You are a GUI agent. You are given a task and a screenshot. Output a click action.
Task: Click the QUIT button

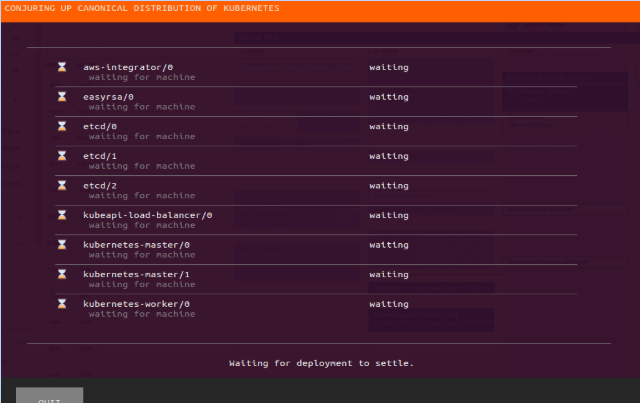(49, 396)
